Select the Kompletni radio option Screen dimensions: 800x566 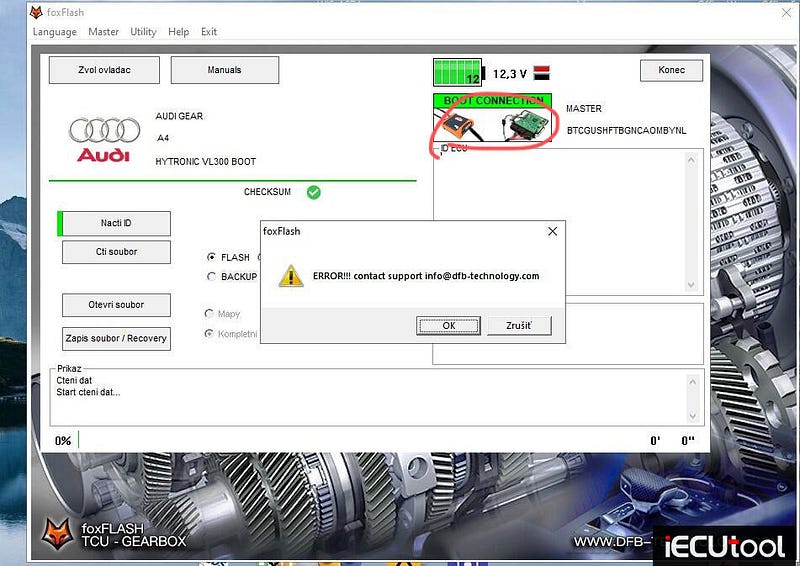click(x=209, y=333)
